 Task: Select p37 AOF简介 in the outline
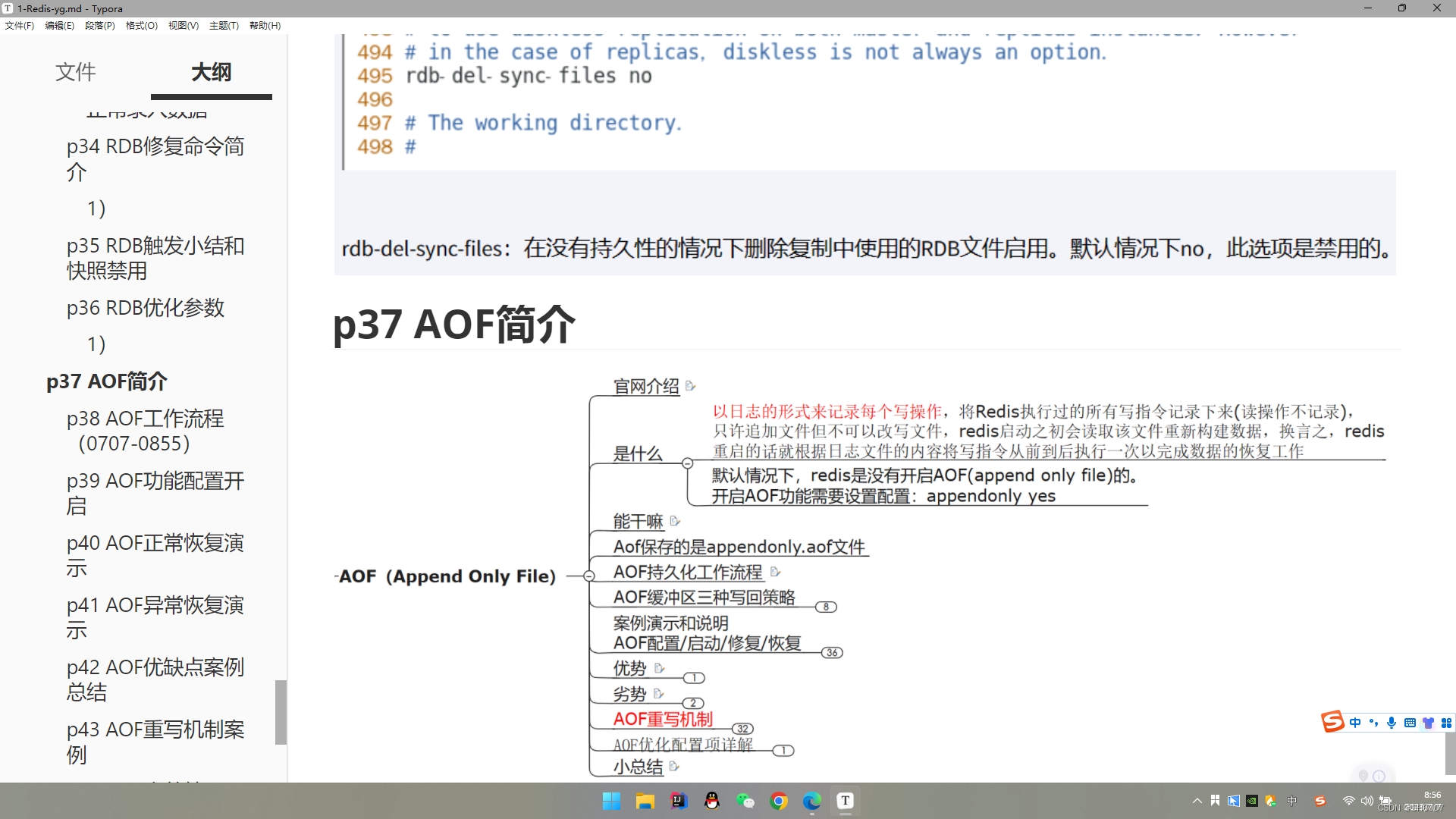pos(106,381)
